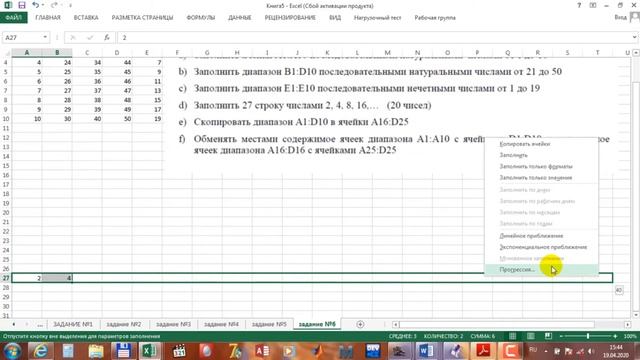Viewport: 640px width, 360px height.
Task: Switch to Normal view icon
Action: pyautogui.click(x=512, y=336)
